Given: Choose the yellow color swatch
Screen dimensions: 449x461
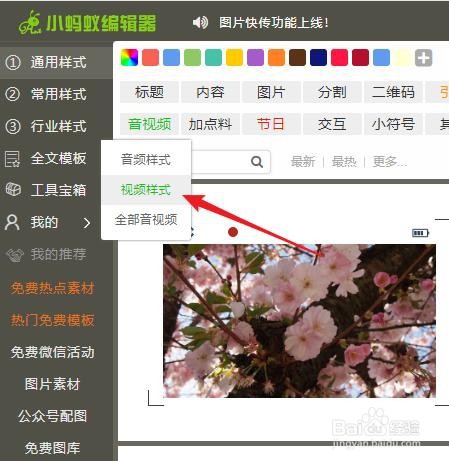Looking at the screenshot, I should tap(234, 57).
